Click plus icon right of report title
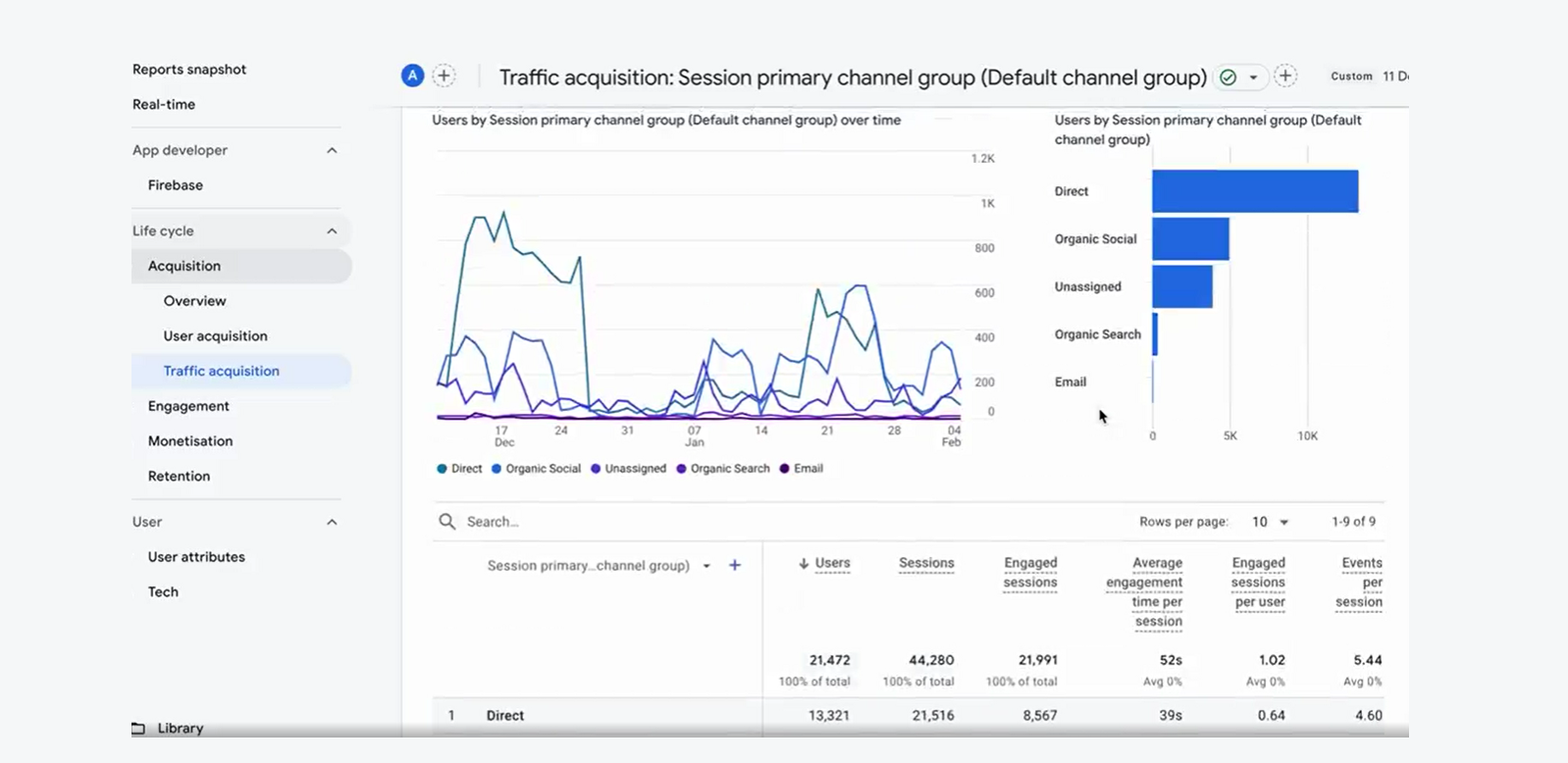Image resolution: width=1568 pixels, height=763 pixels. pyautogui.click(x=1285, y=76)
